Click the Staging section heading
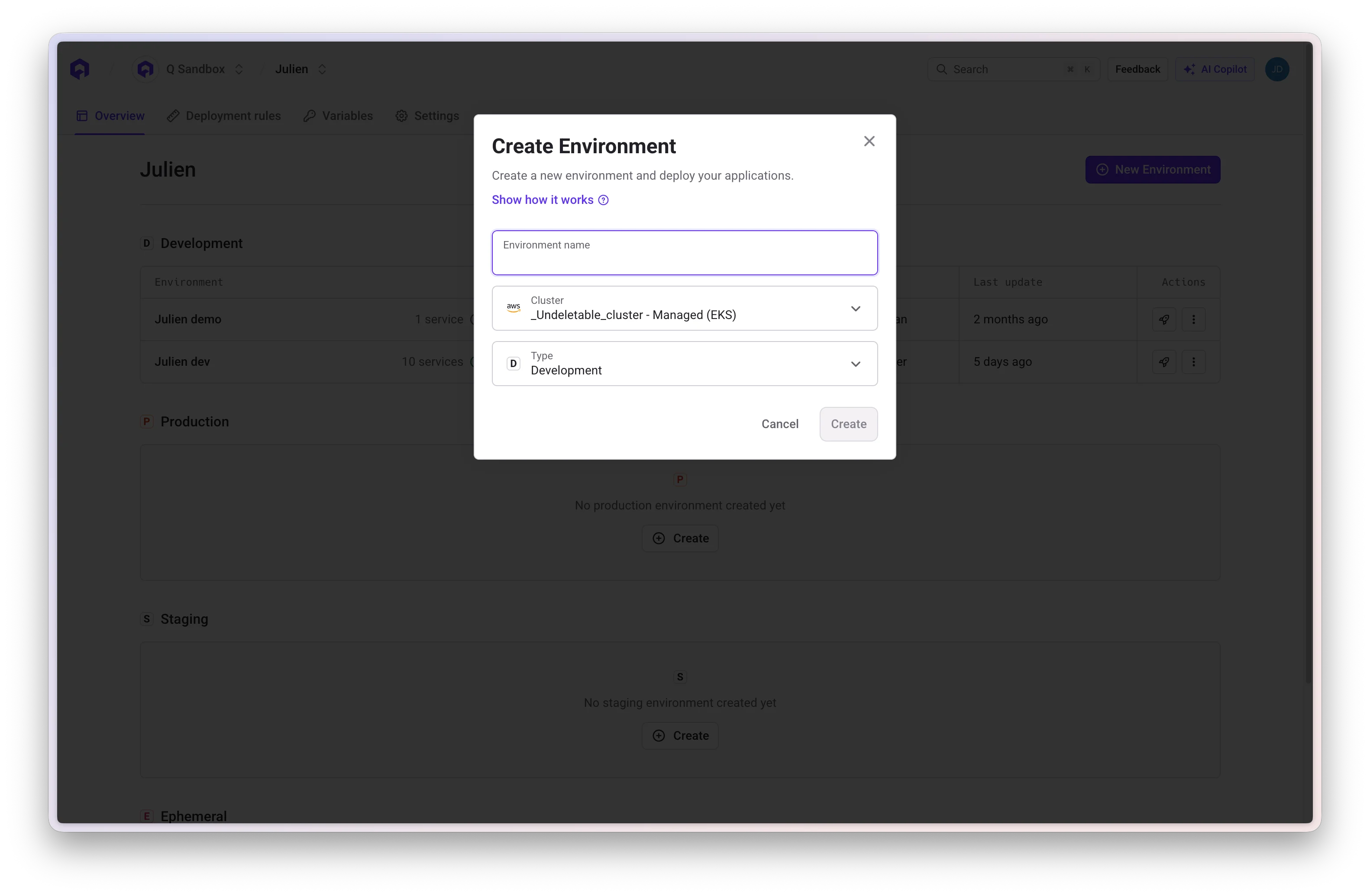 184,619
